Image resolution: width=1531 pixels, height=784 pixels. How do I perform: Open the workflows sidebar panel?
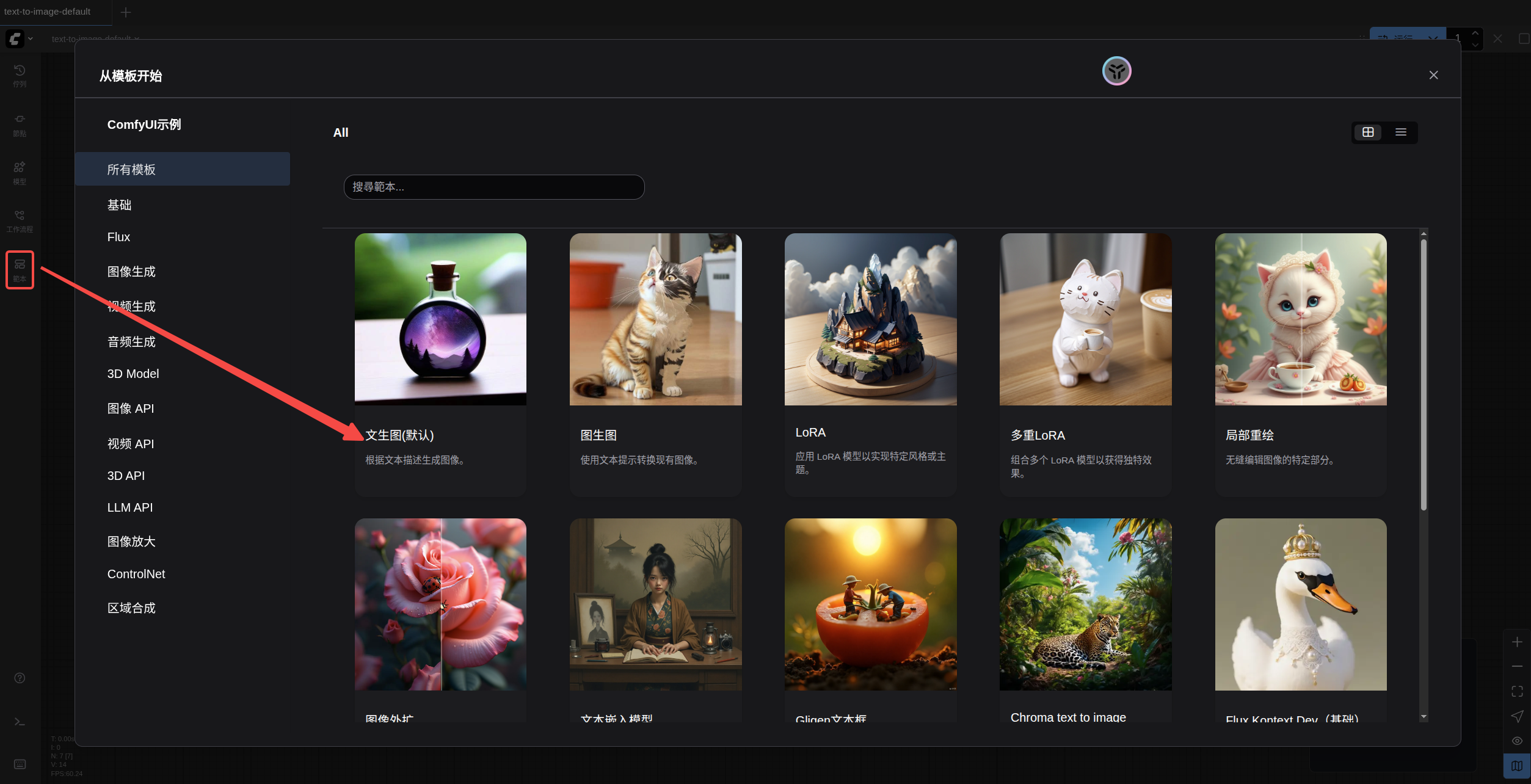coord(20,221)
